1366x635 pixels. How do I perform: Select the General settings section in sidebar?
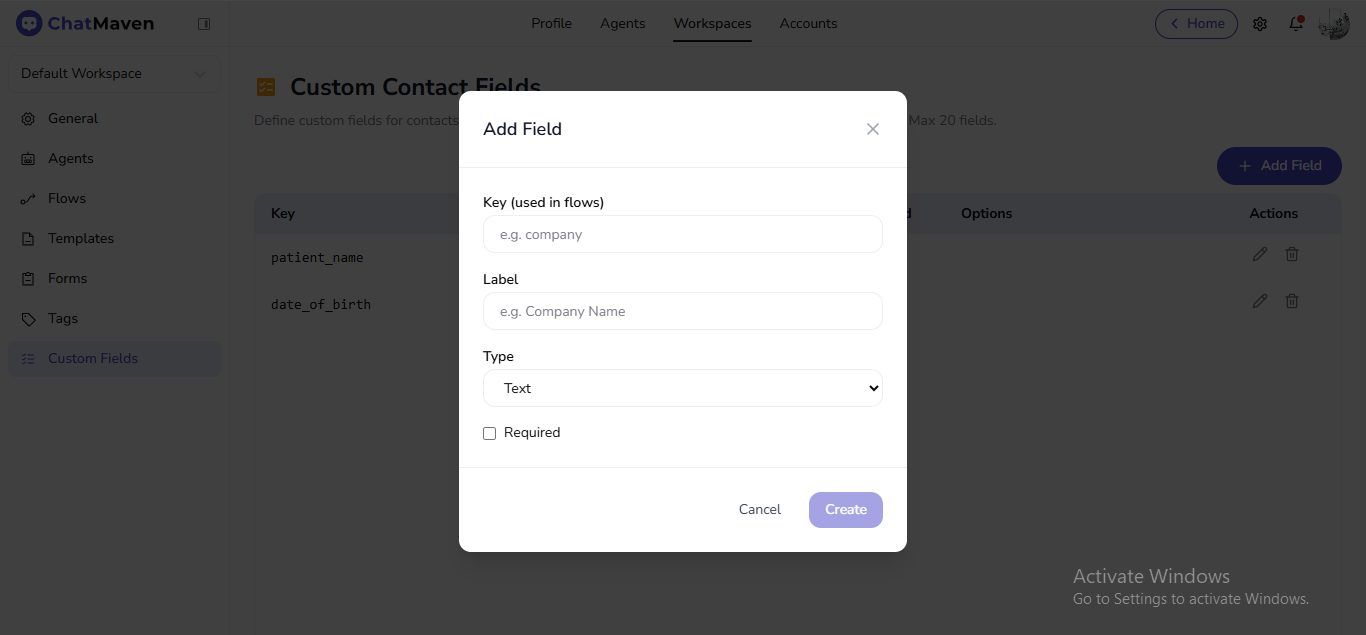[71, 118]
